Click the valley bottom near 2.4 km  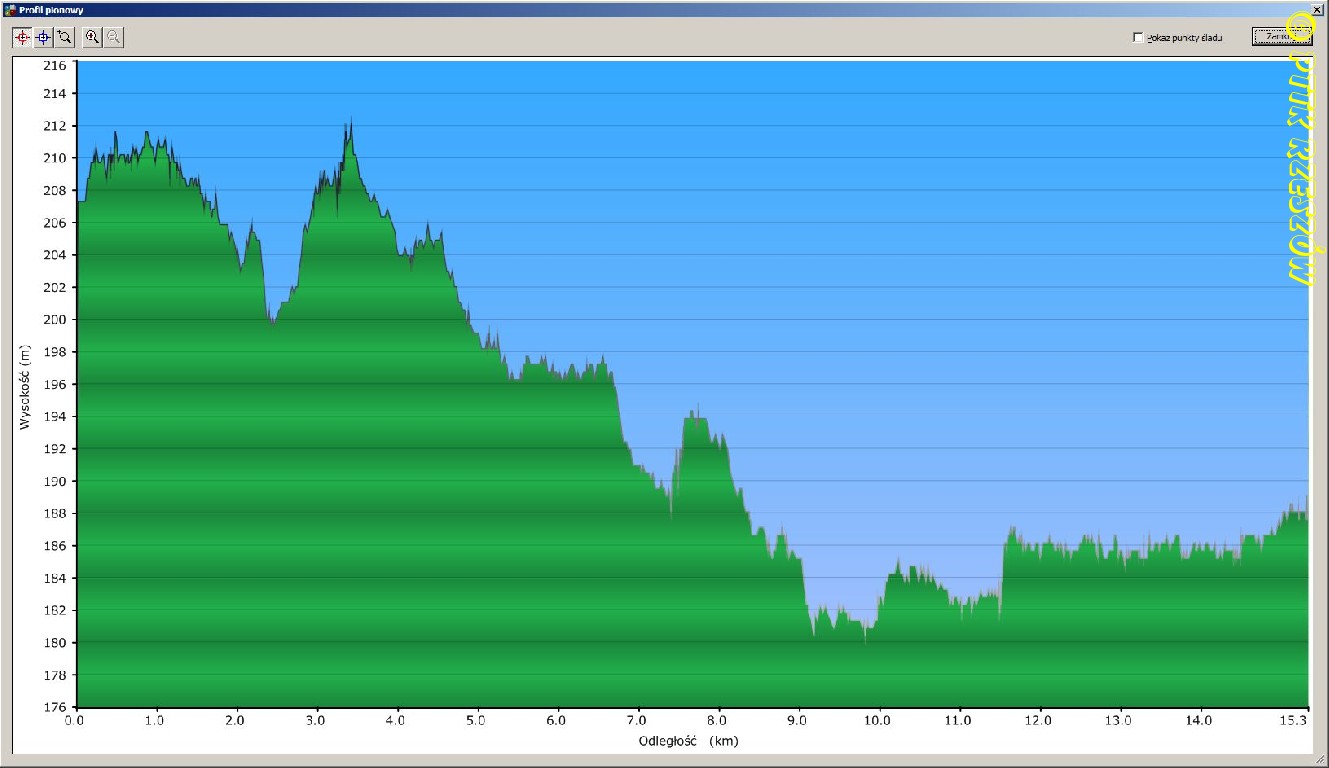[272, 322]
